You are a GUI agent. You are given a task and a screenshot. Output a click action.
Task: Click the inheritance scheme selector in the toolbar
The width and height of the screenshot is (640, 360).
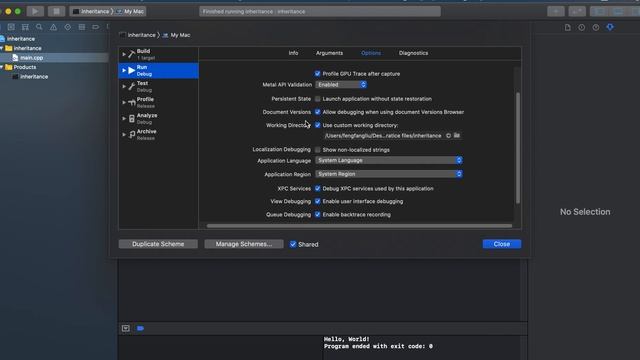coord(91,11)
